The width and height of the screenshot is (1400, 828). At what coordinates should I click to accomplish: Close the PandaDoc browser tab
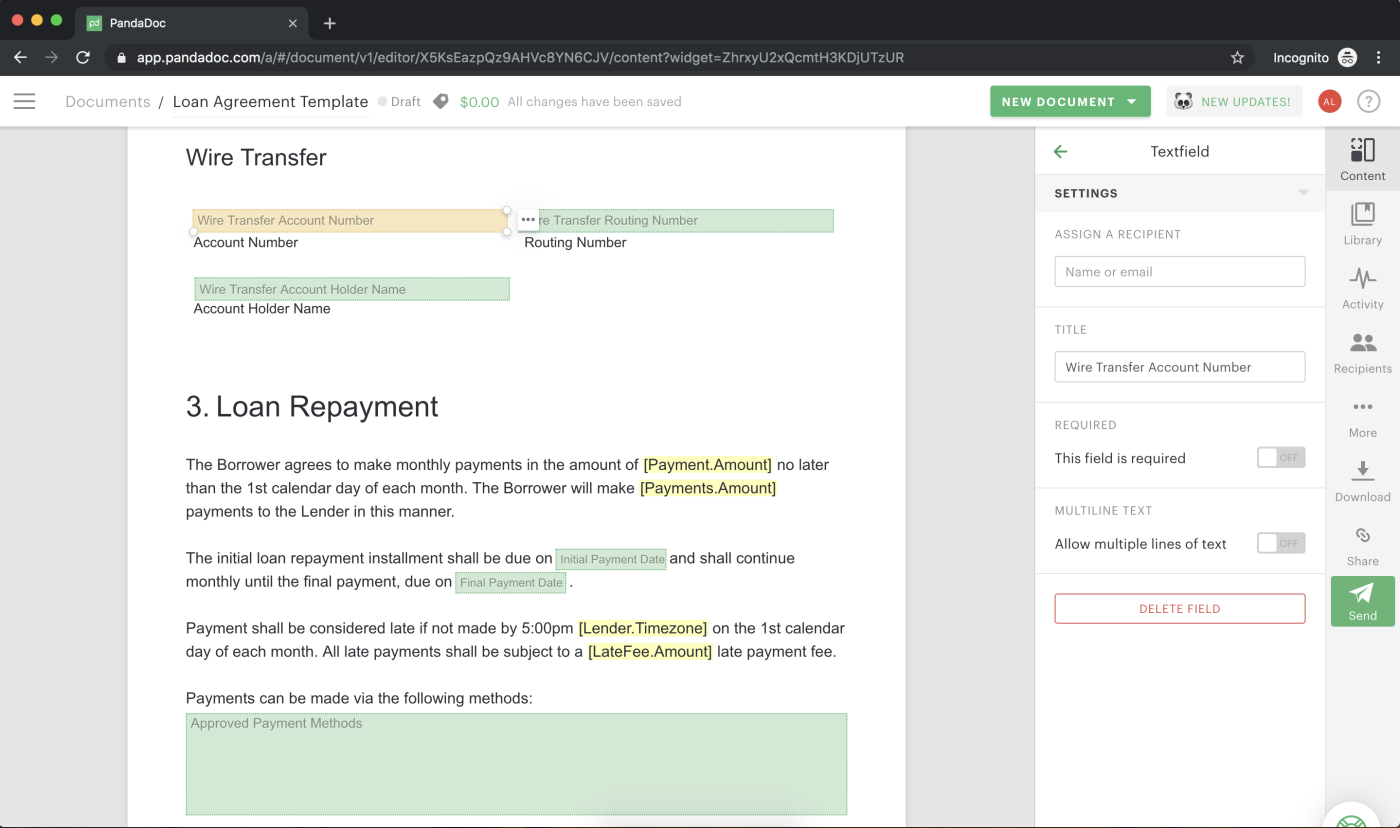pos(293,23)
